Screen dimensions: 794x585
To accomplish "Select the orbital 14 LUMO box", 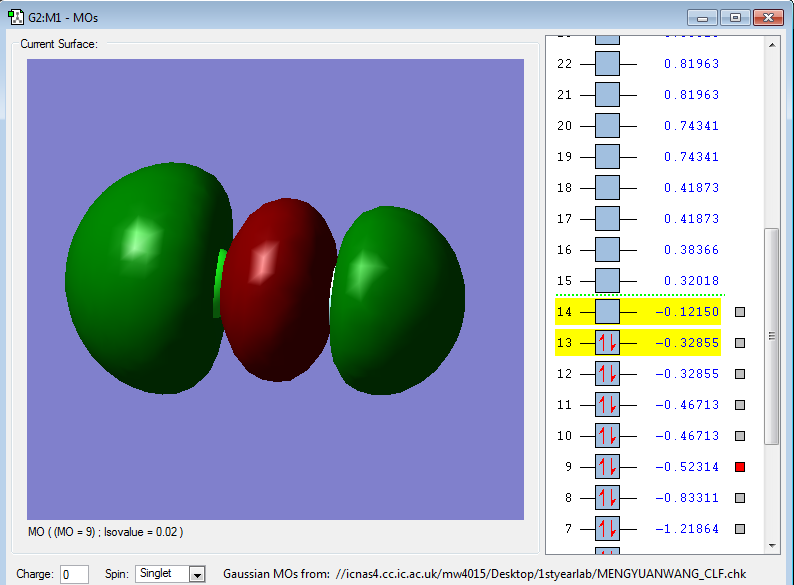I will (x=607, y=312).
